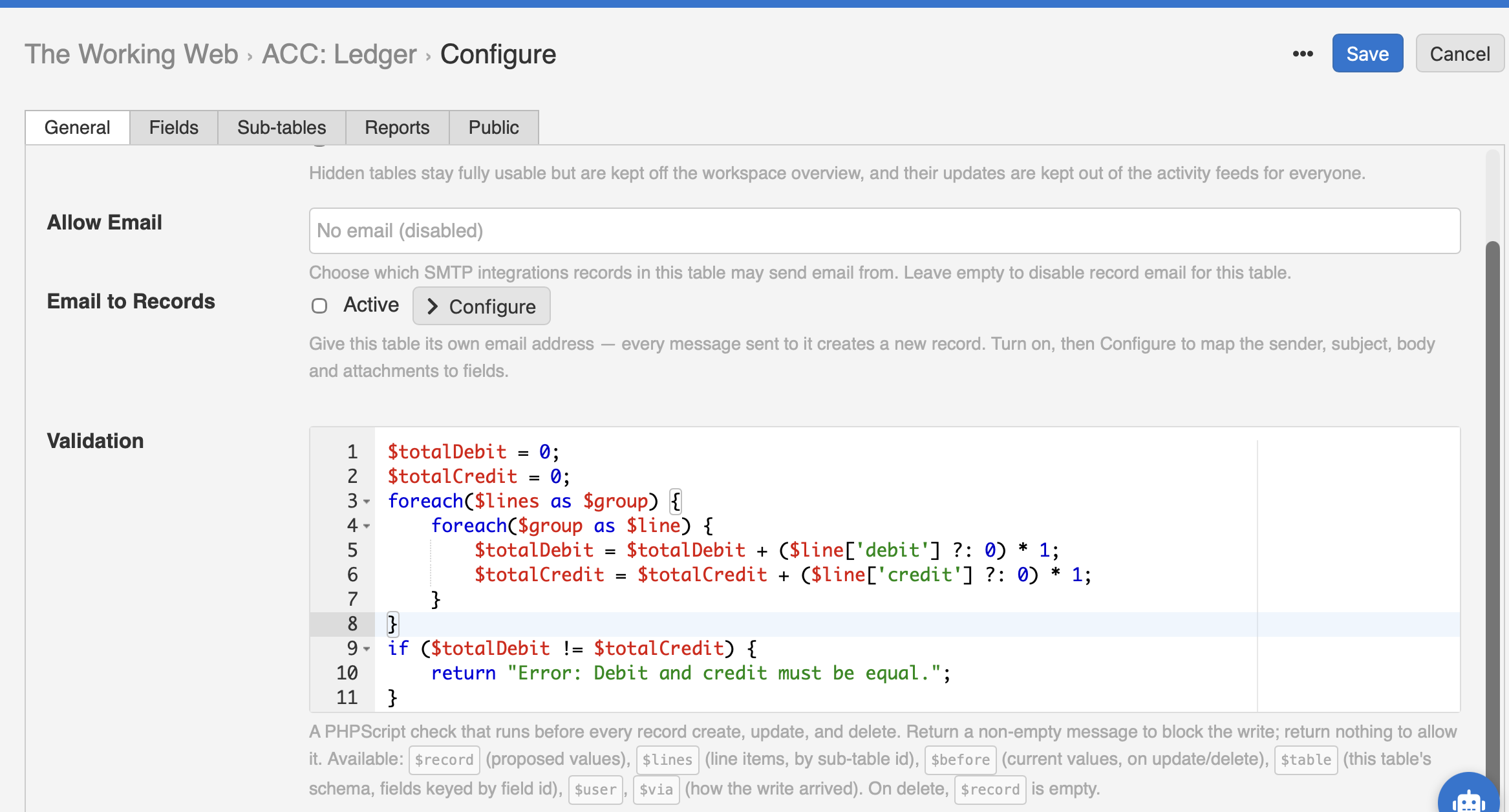Click the Active label beside the checkbox
Image resolution: width=1509 pixels, height=812 pixels.
click(371, 304)
